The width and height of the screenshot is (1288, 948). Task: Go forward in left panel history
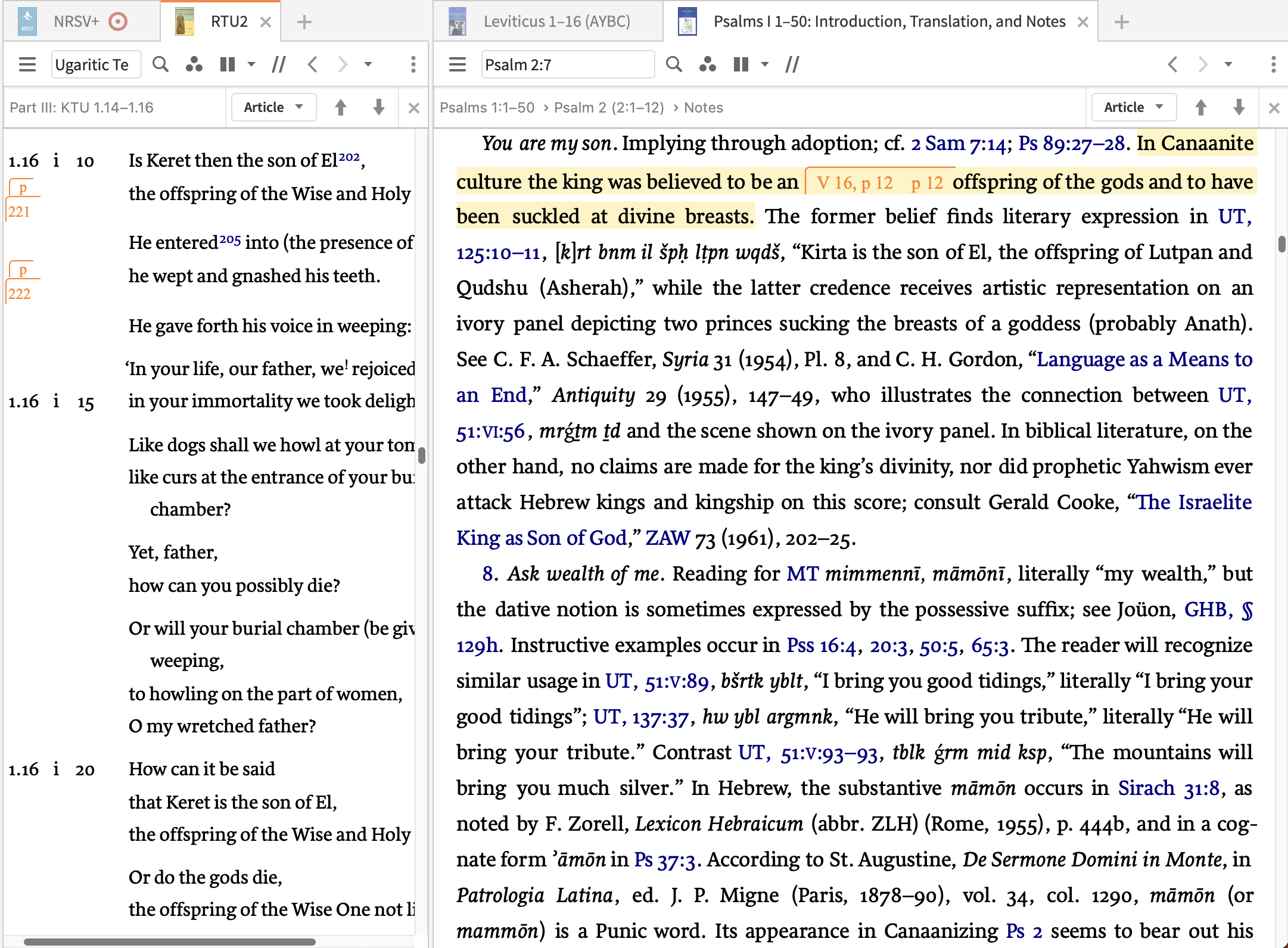point(343,64)
